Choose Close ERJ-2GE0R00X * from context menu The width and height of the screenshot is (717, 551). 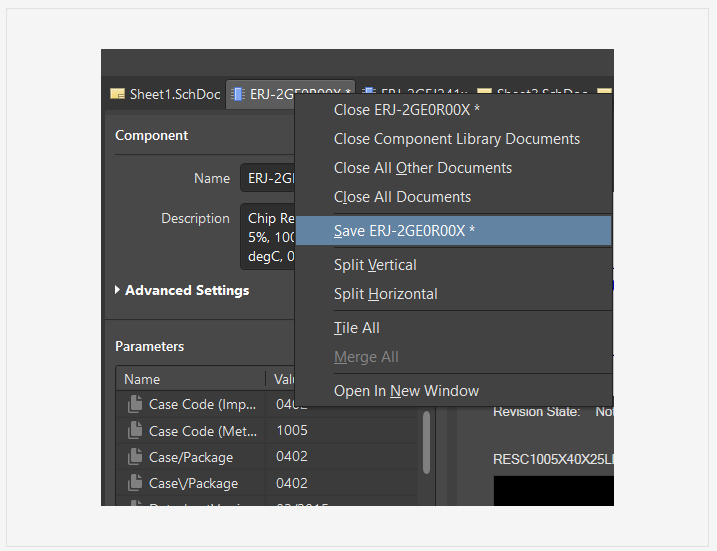coord(454,110)
